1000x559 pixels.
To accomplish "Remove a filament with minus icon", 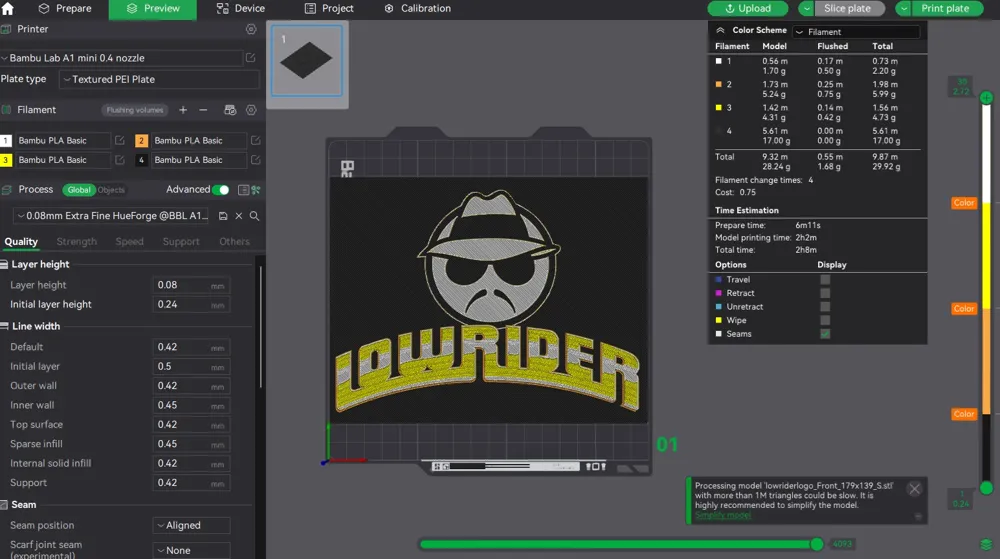I will click(203, 110).
